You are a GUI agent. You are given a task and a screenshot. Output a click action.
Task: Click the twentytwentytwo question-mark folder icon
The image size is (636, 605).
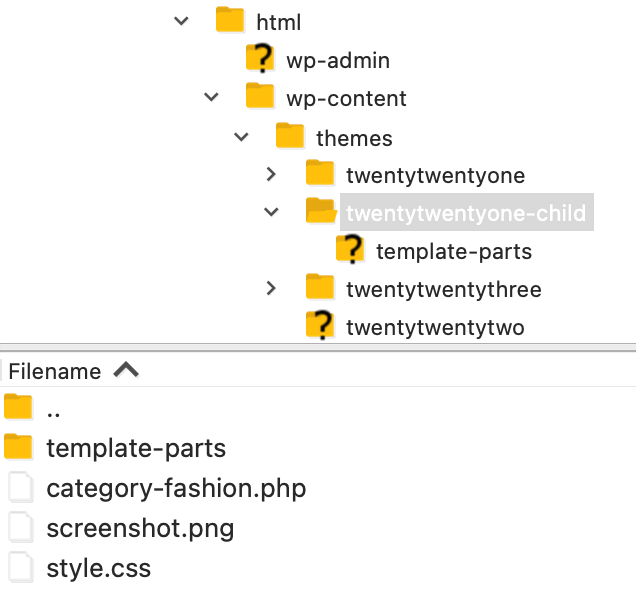tap(320, 326)
